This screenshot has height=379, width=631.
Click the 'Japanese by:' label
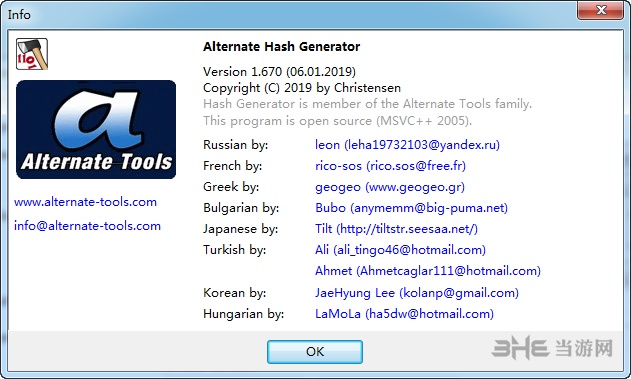click(x=241, y=229)
